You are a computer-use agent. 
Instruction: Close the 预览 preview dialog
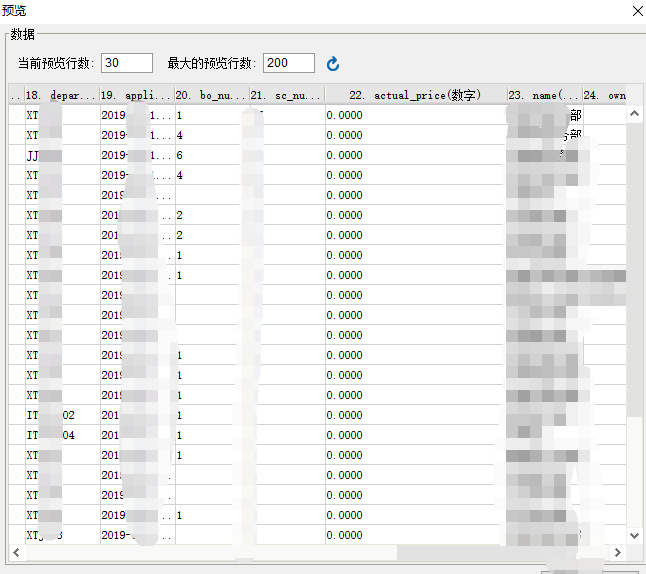click(637, 11)
